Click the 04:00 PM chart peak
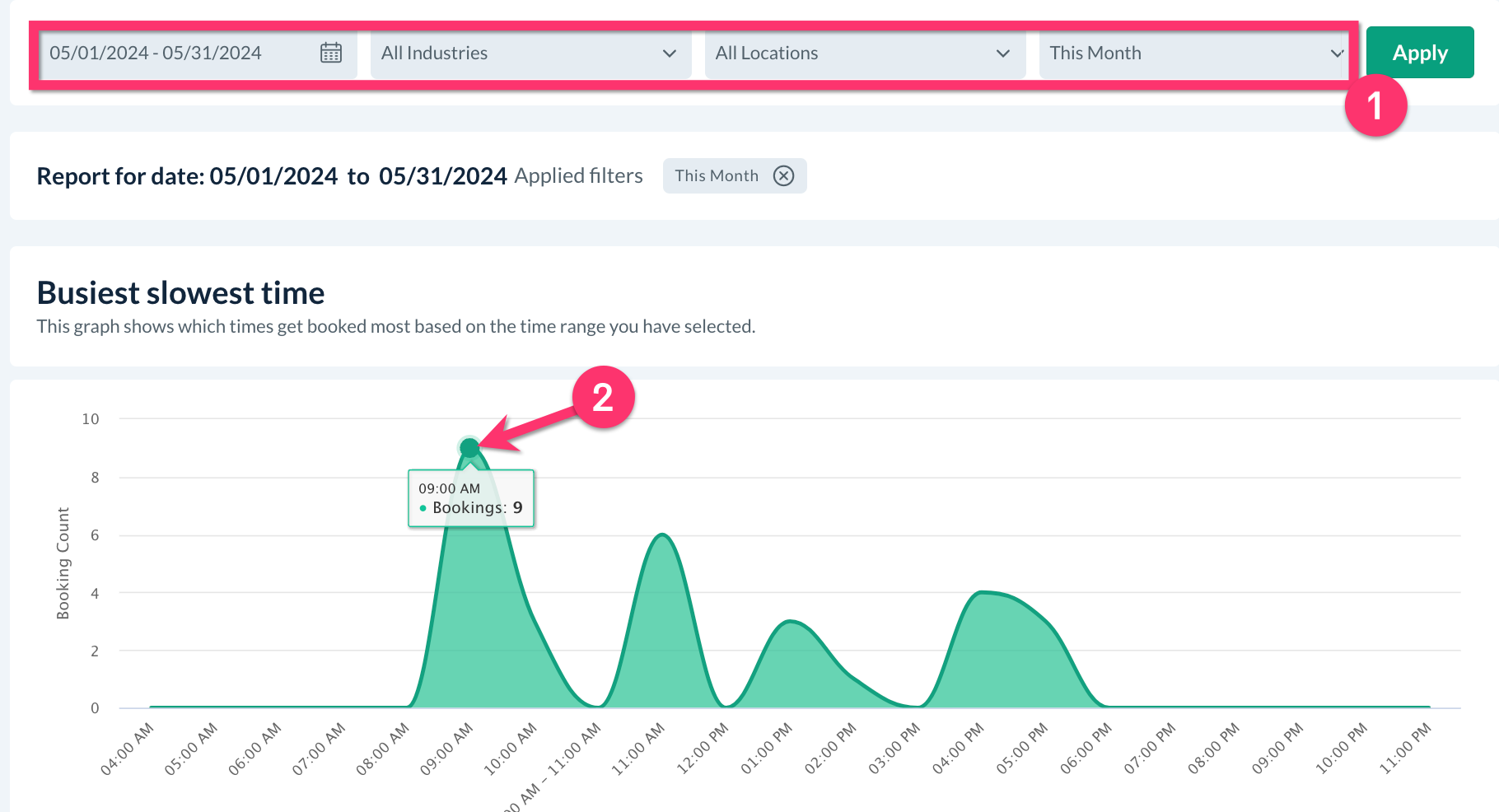This screenshot has height=812, width=1499. pyautogui.click(x=981, y=592)
